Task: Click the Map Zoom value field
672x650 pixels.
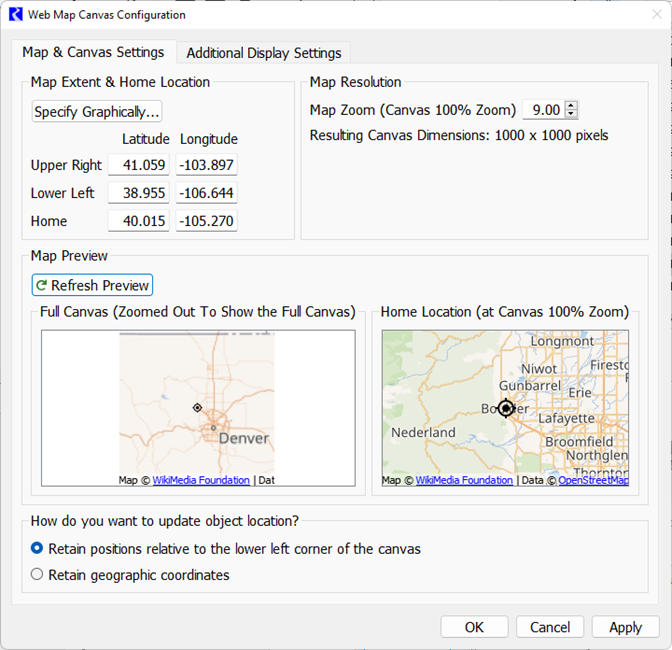Action: [x=543, y=110]
